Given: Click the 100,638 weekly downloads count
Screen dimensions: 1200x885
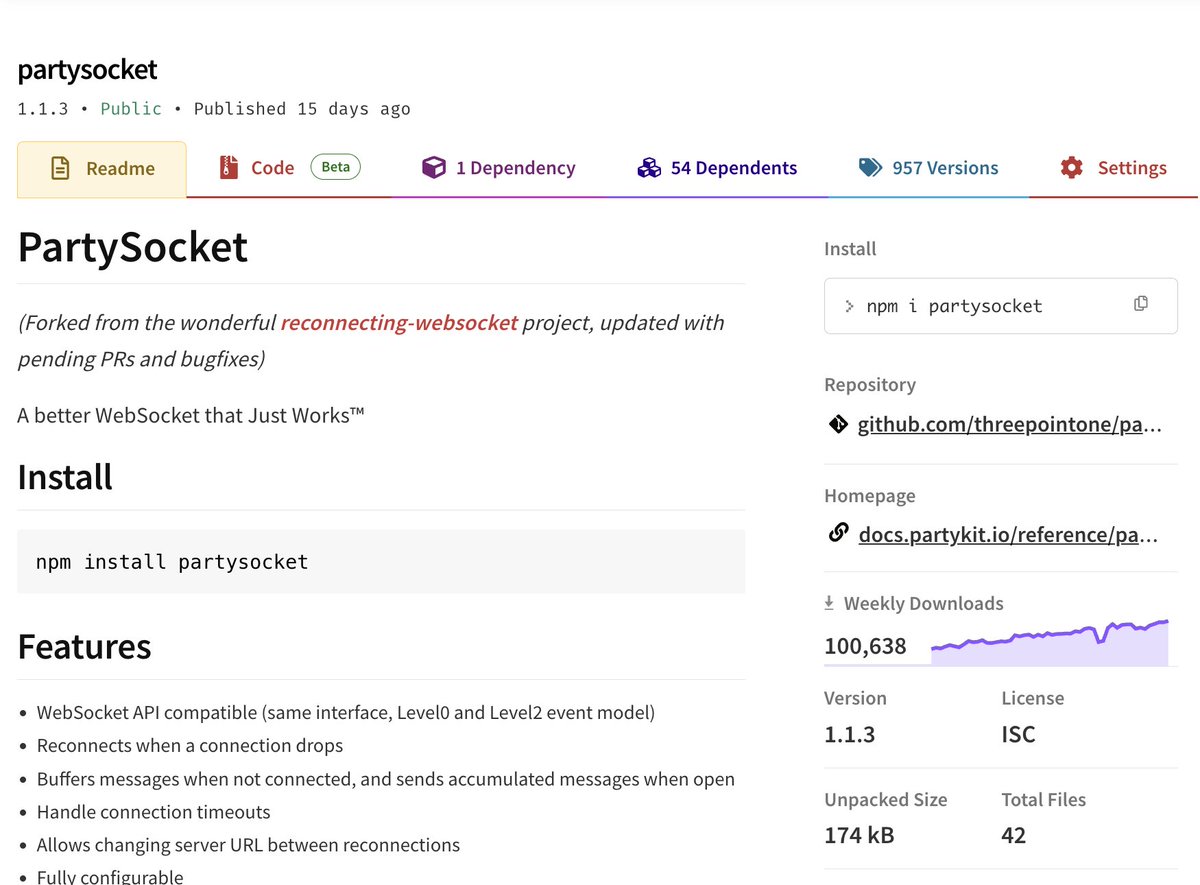Looking at the screenshot, I should click(865, 647).
